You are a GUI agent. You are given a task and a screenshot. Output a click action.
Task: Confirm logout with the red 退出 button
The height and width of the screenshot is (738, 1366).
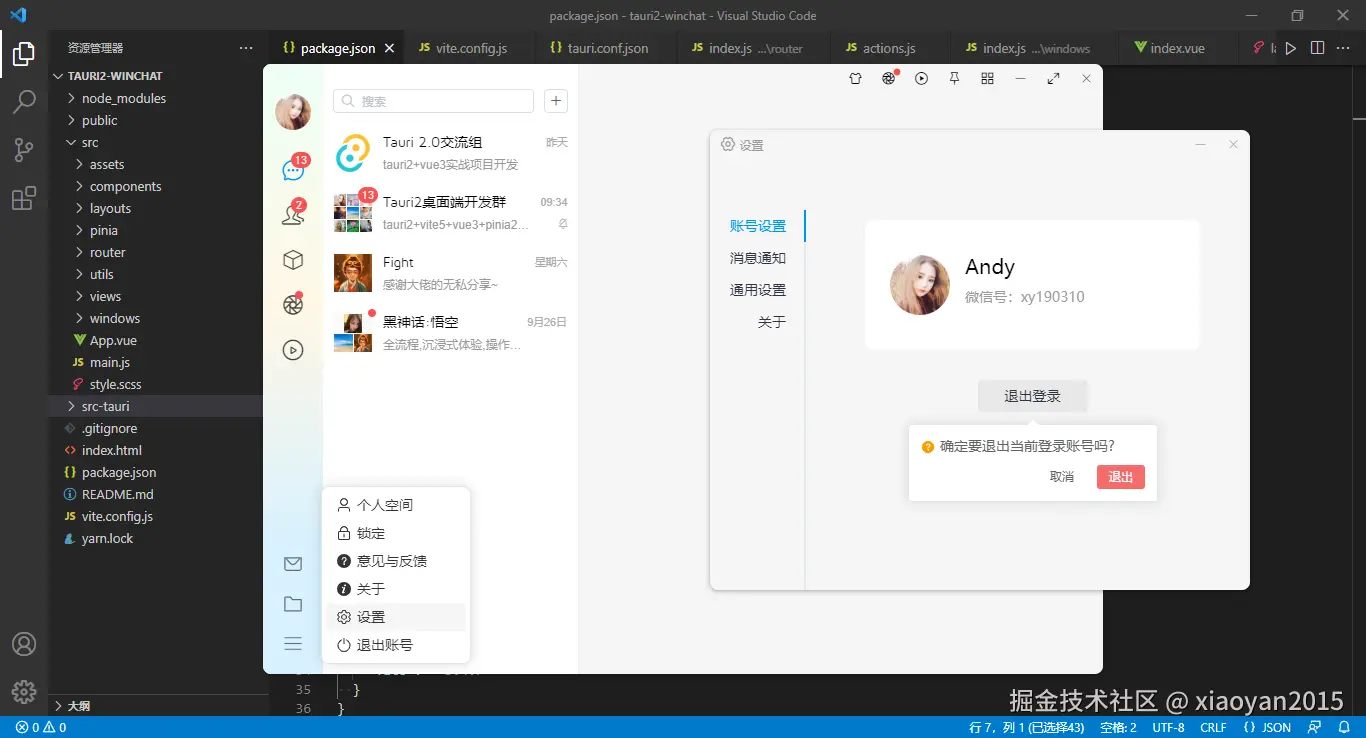(1119, 477)
